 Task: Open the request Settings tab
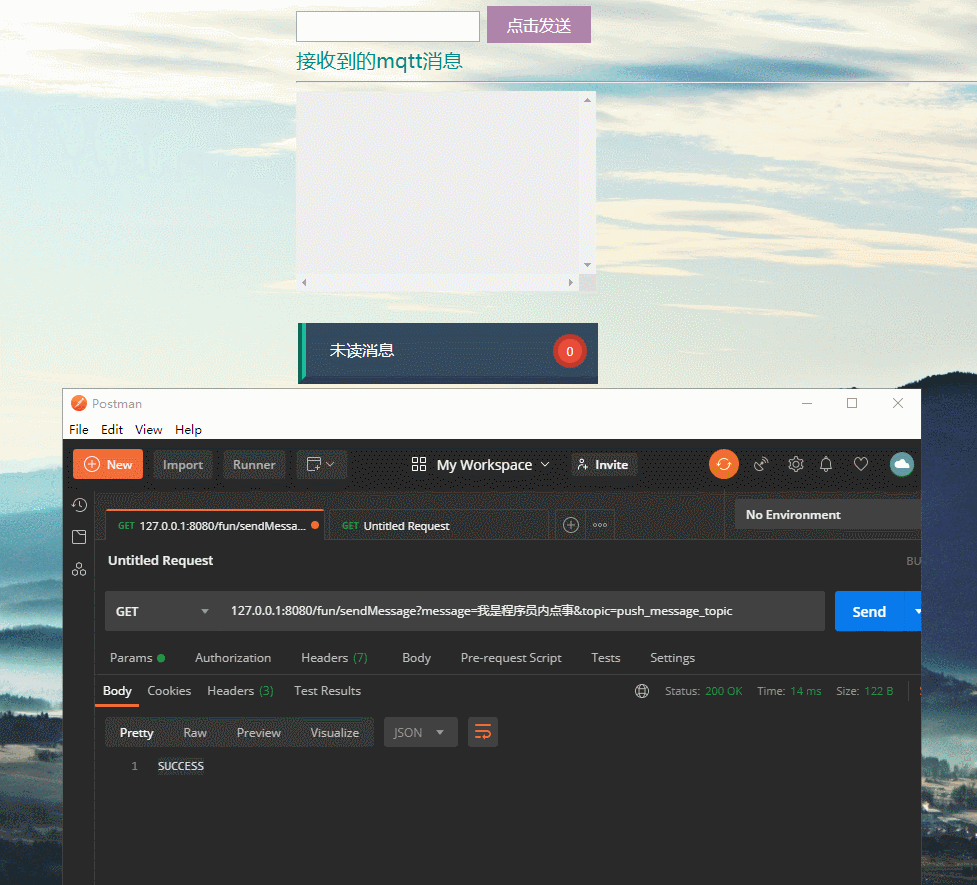[x=672, y=658]
